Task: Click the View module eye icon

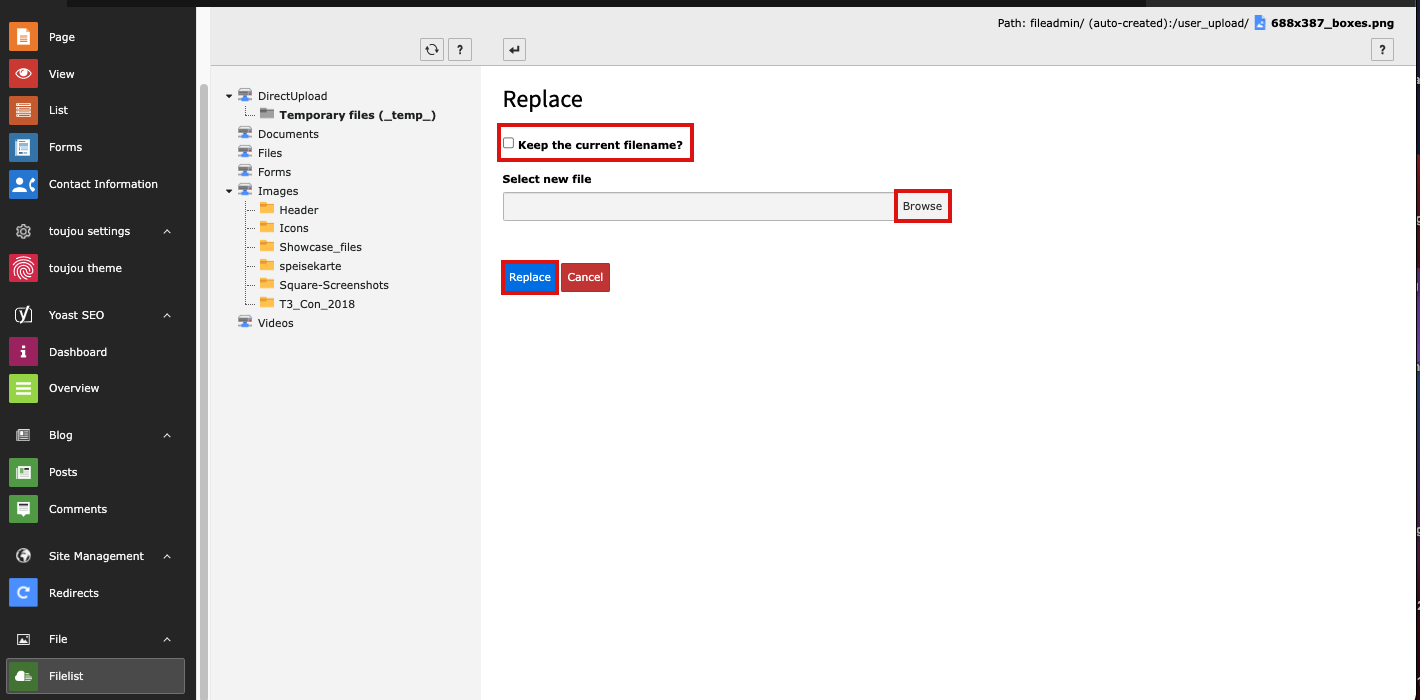Action: click(24, 74)
